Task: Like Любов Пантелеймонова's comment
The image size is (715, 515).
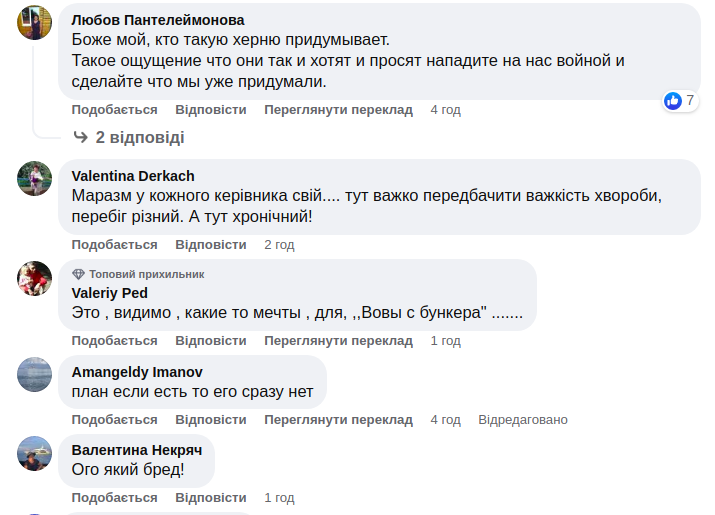Action: coord(114,110)
